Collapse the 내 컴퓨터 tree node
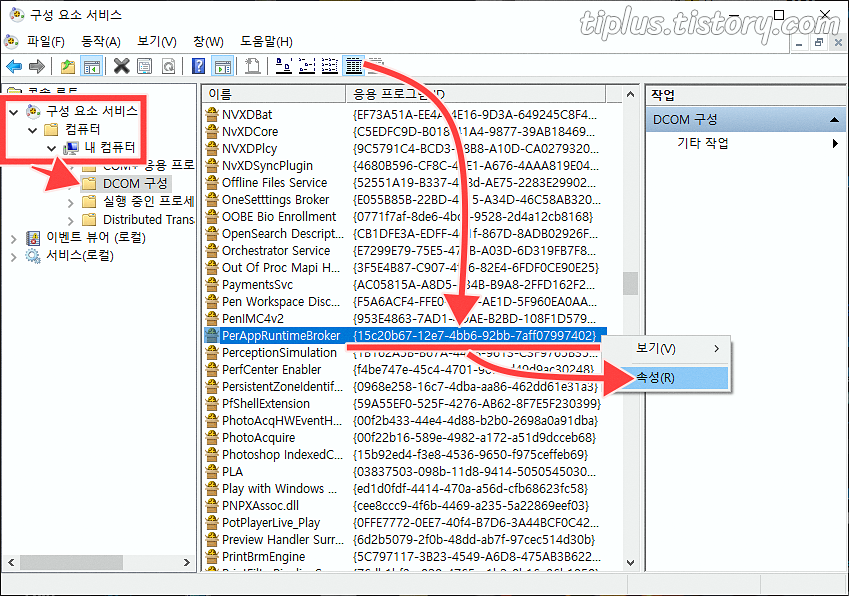 (x=51, y=148)
